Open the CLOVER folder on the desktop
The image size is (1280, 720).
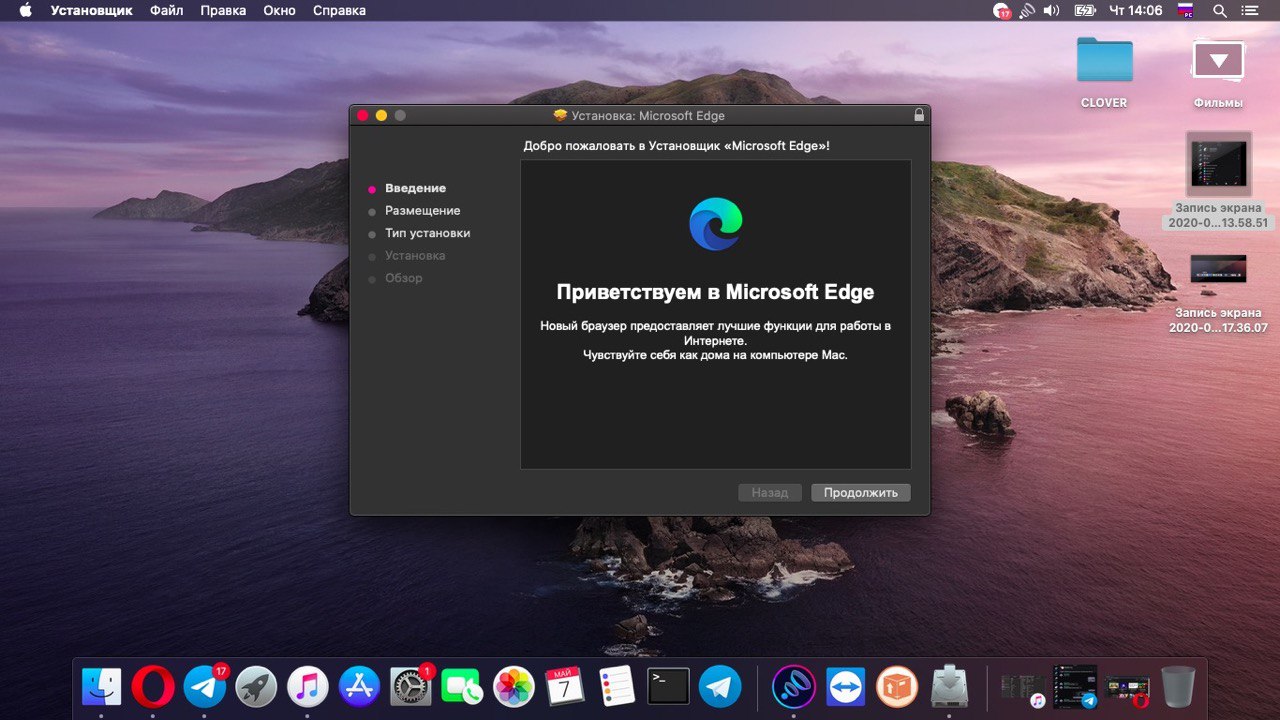(1104, 72)
